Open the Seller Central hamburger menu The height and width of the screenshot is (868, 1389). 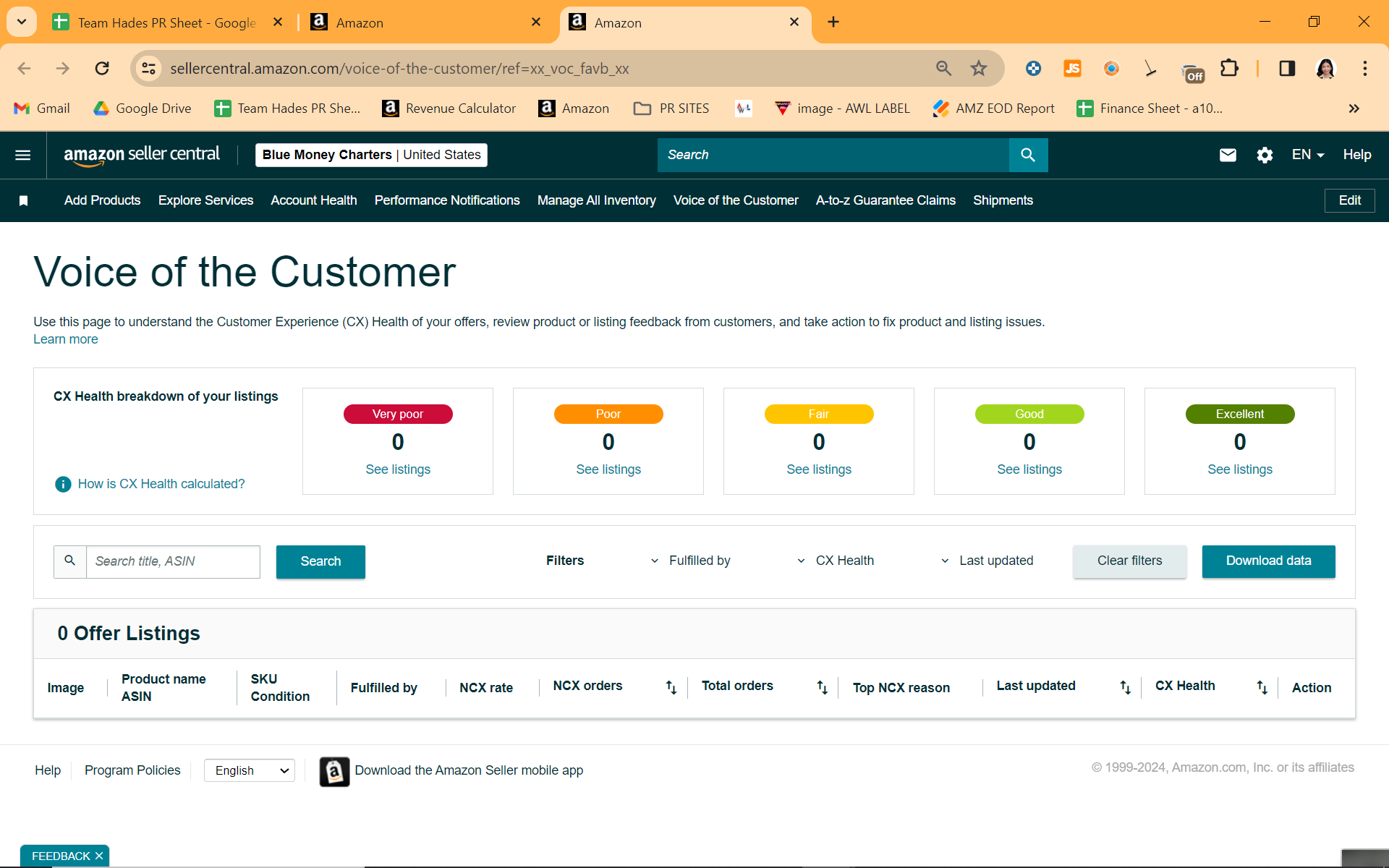coord(23,155)
